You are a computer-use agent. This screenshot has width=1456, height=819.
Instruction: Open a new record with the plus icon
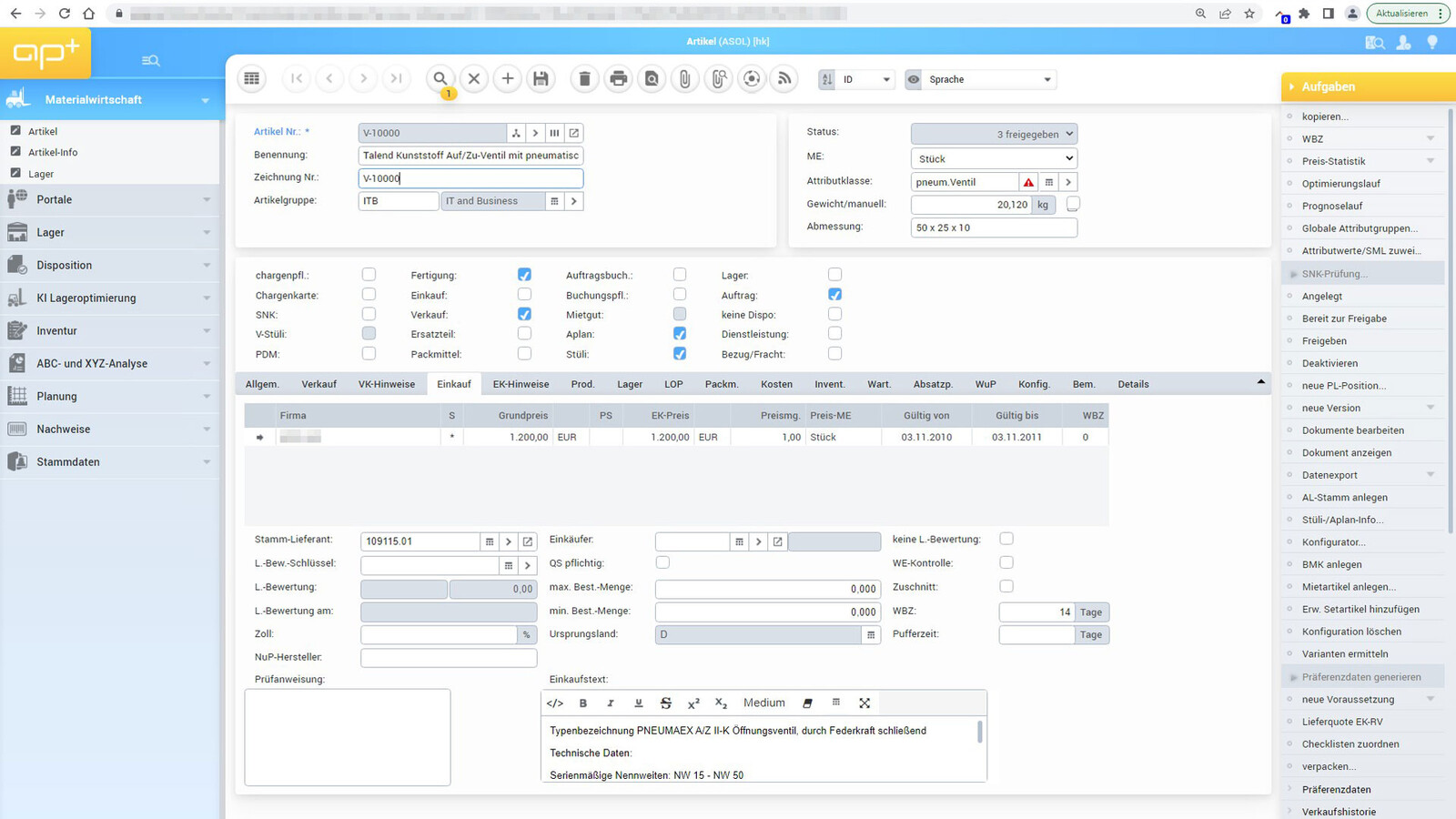point(507,78)
